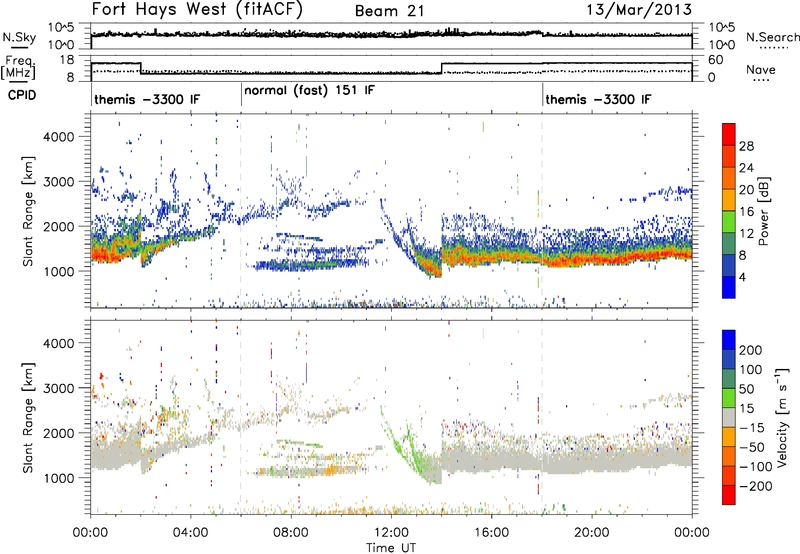800x554 pixels.
Task: Click the 'Nave' legend label
Action: coord(761,69)
